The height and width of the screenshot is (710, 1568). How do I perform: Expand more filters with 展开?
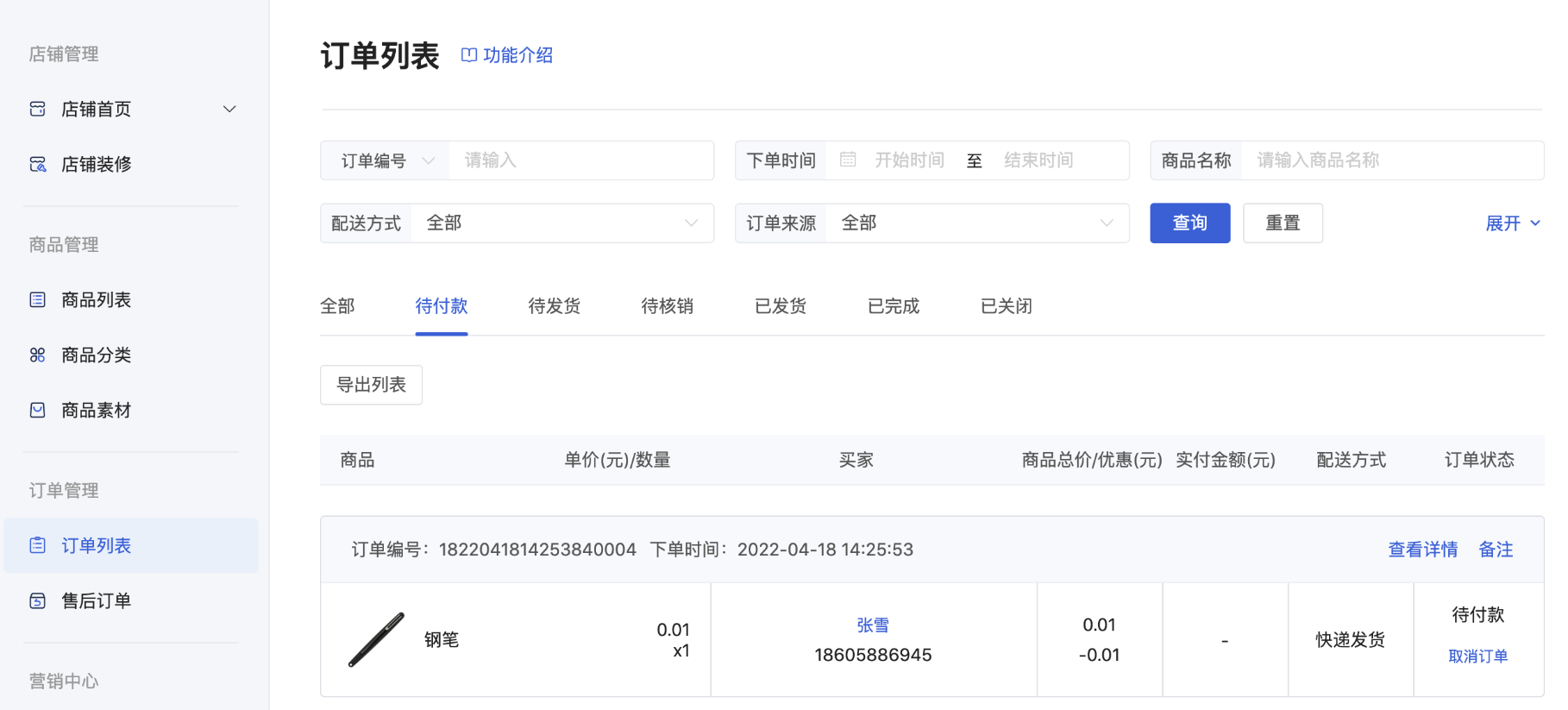tap(1513, 223)
